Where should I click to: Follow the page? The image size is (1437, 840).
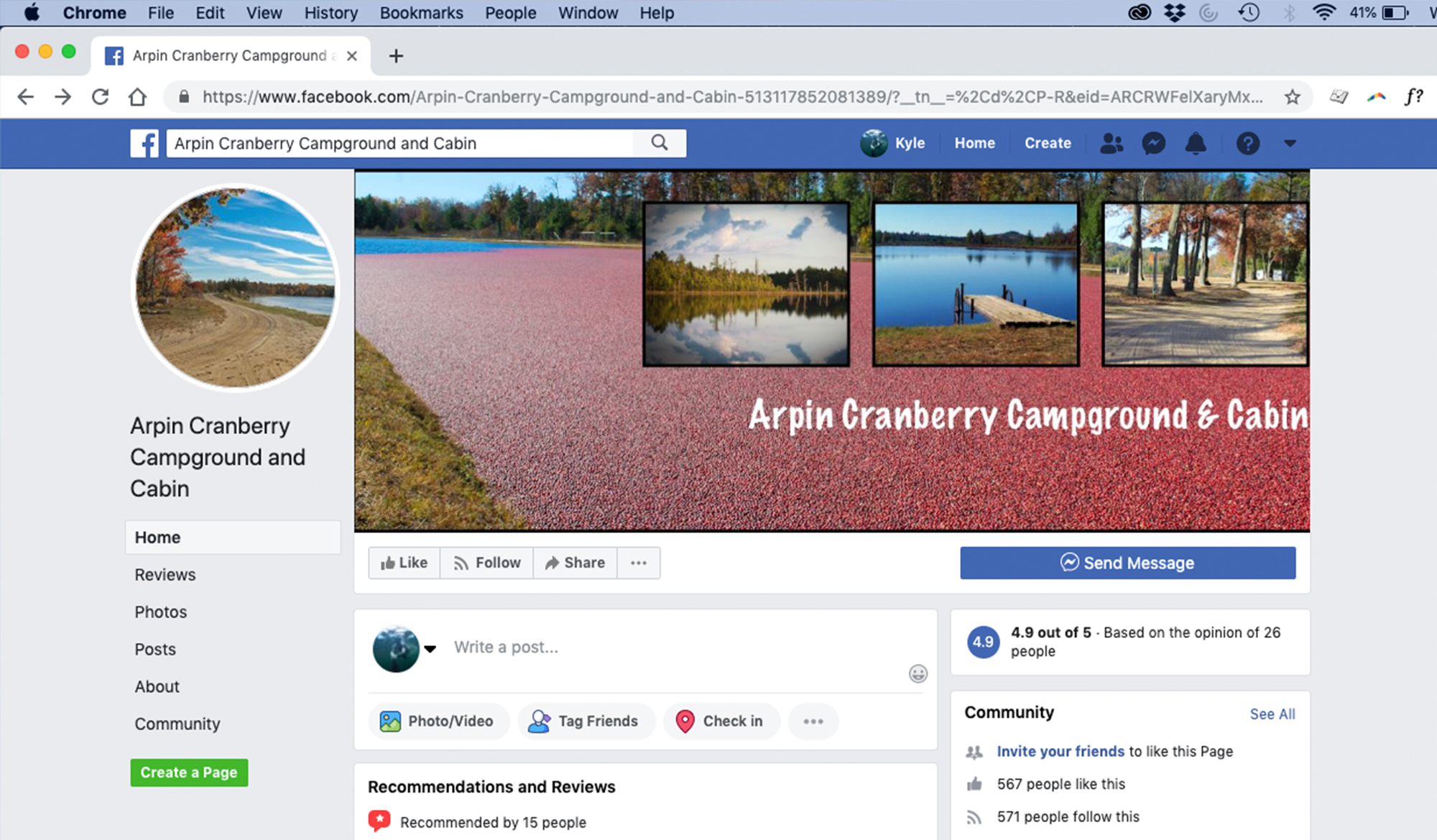(487, 563)
